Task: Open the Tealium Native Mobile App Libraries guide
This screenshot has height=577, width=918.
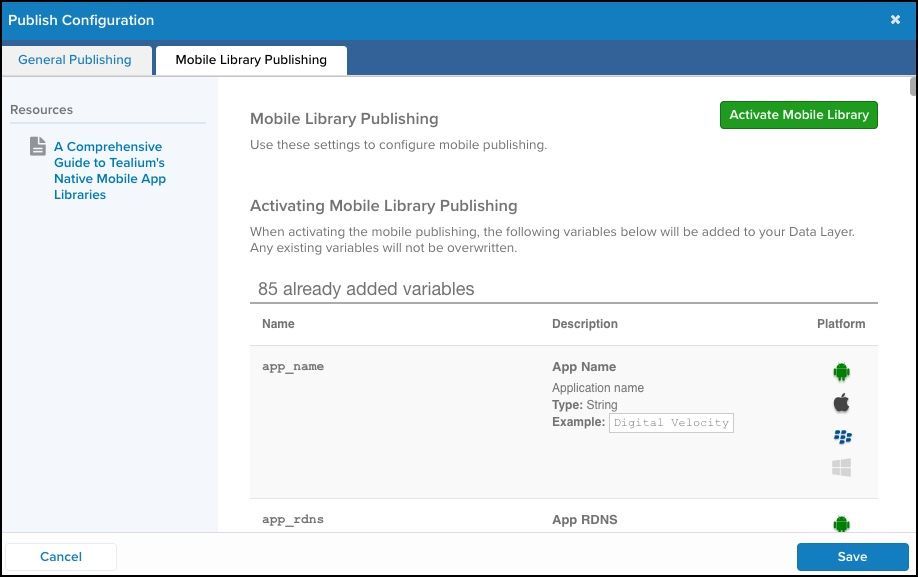Action: point(110,171)
